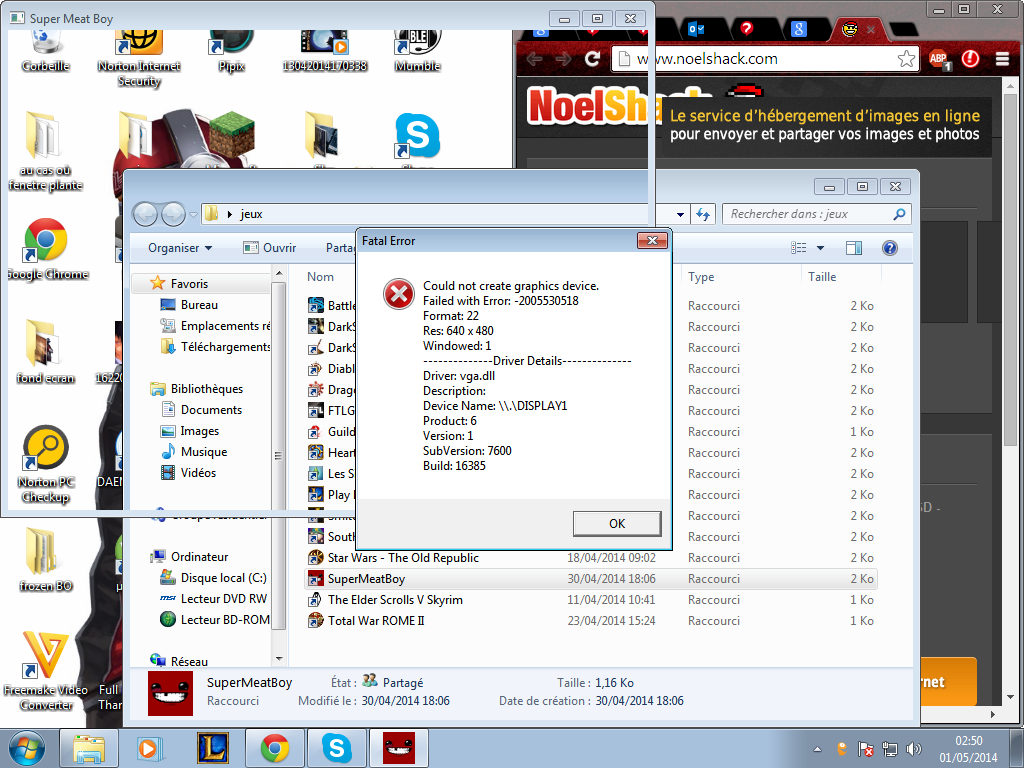Change the Explorer view mode icon
The height and width of the screenshot is (768, 1024).
click(798, 248)
